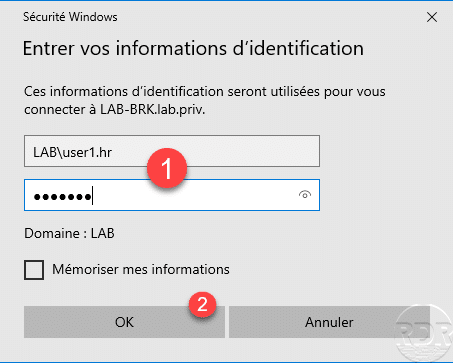The height and width of the screenshot is (363, 453).
Task: Reveal the password with the eye icon
Action: [305, 195]
